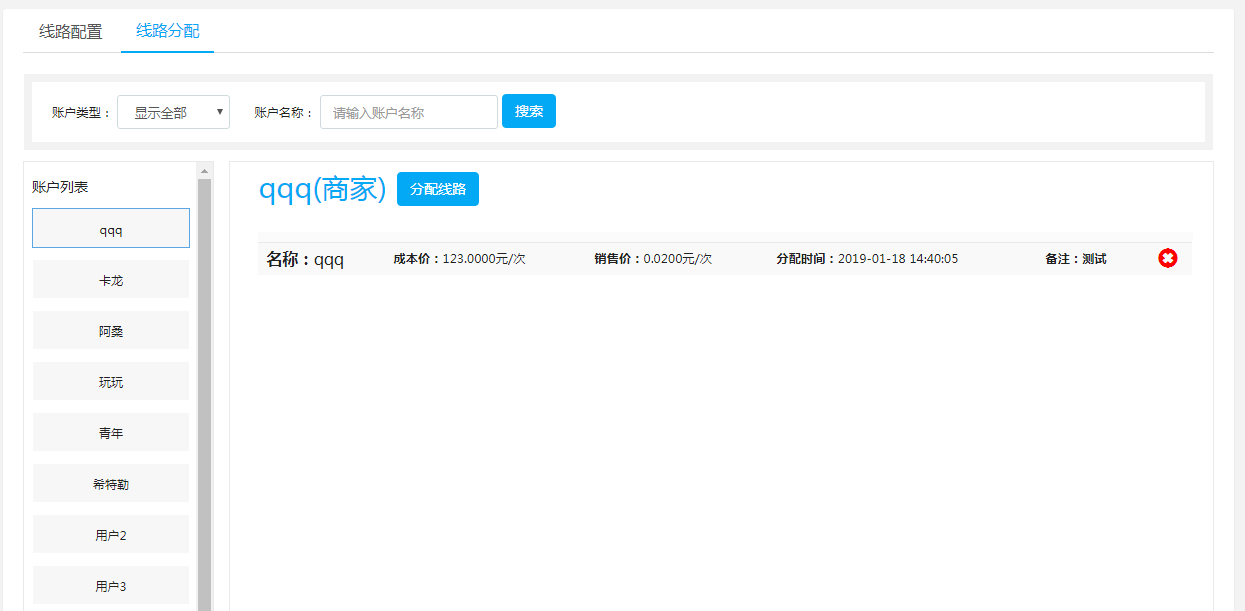Click the 备注：测试 remark text
1245x611 pixels.
point(1075,259)
